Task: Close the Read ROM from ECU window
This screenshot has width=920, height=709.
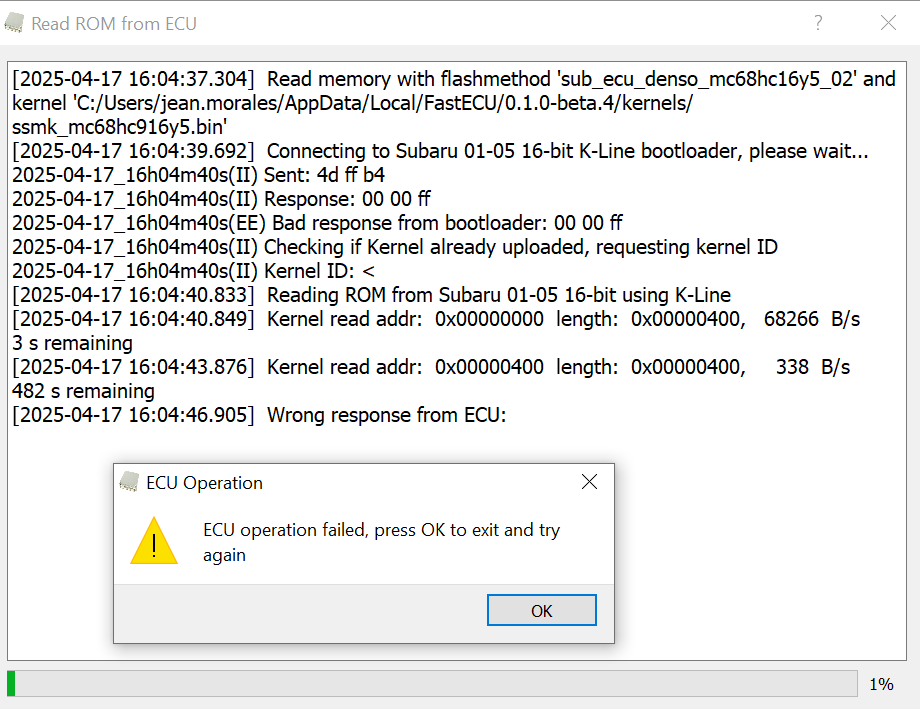Action: tap(888, 23)
